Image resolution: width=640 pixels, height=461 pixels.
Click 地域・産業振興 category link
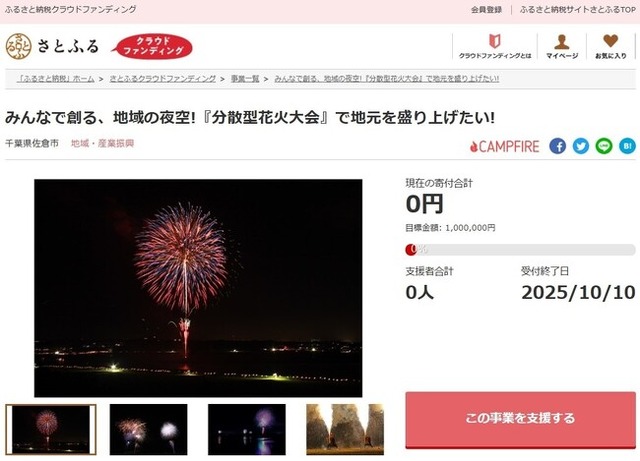click(x=102, y=143)
